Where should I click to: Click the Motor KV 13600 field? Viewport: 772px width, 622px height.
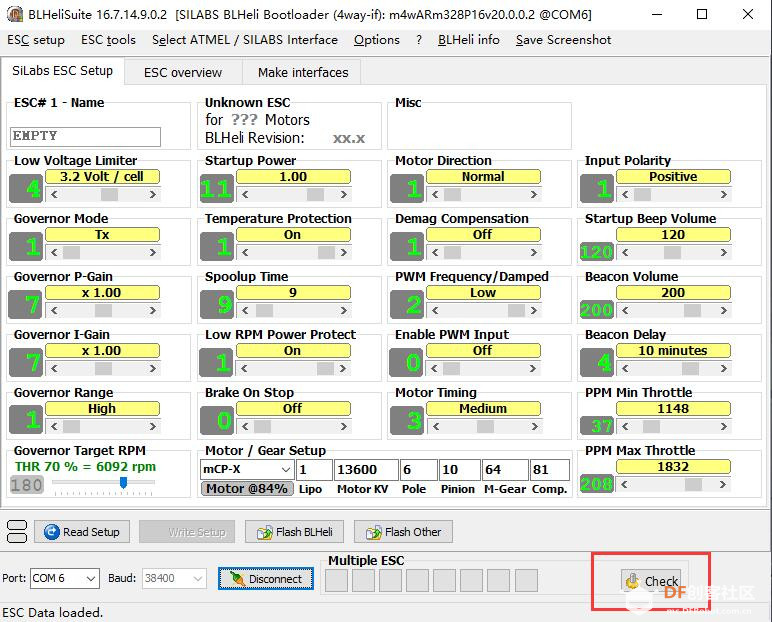click(366, 469)
